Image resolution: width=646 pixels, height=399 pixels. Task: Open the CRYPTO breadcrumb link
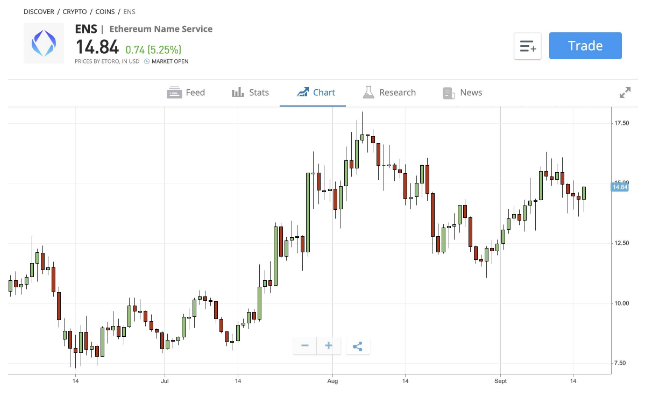(75, 12)
